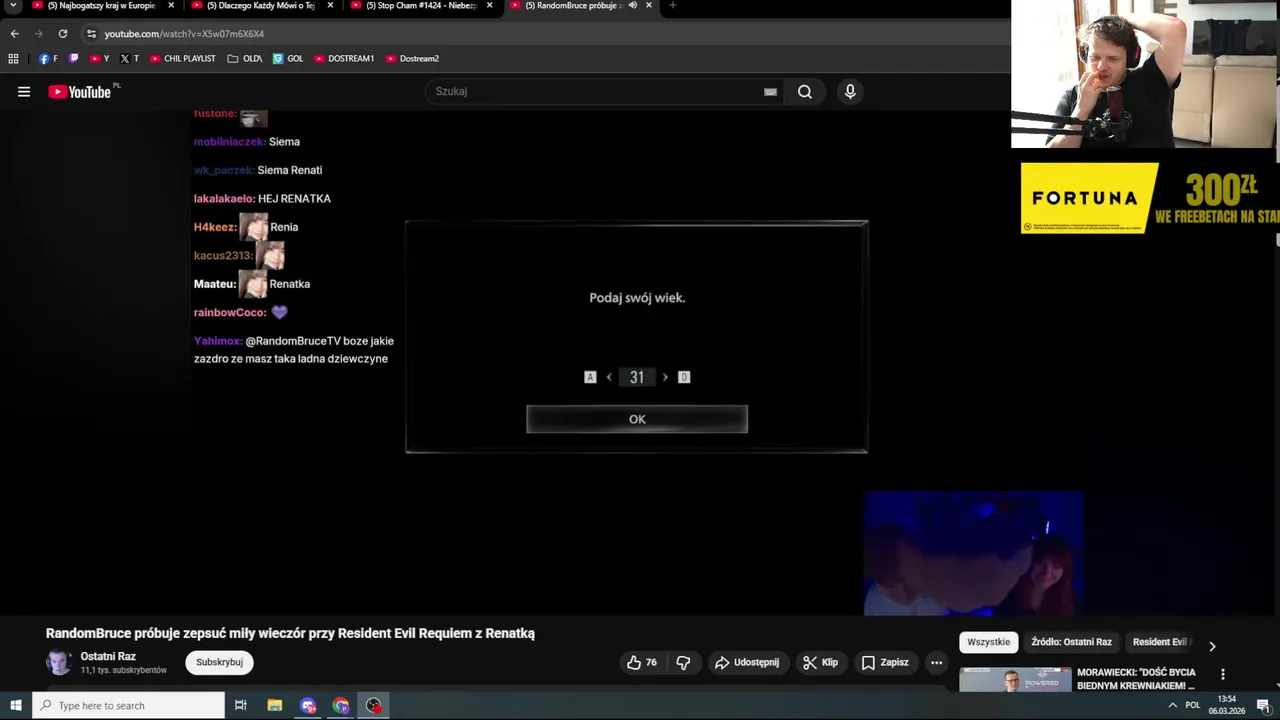Viewport: 1280px width, 720px height.
Task: Go back with the browser back arrow
Action: pyautogui.click(x=14, y=34)
